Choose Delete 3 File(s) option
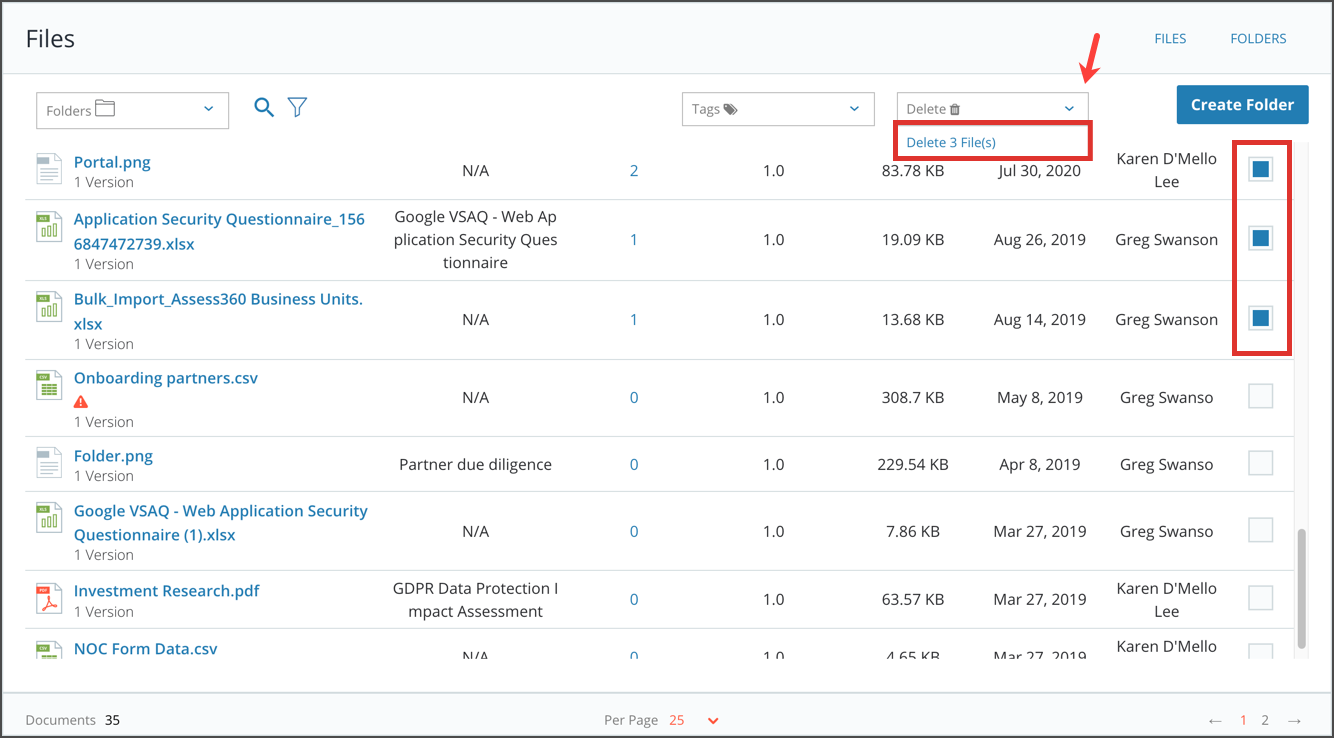The height and width of the screenshot is (738, 1334). tap(951, 142)
